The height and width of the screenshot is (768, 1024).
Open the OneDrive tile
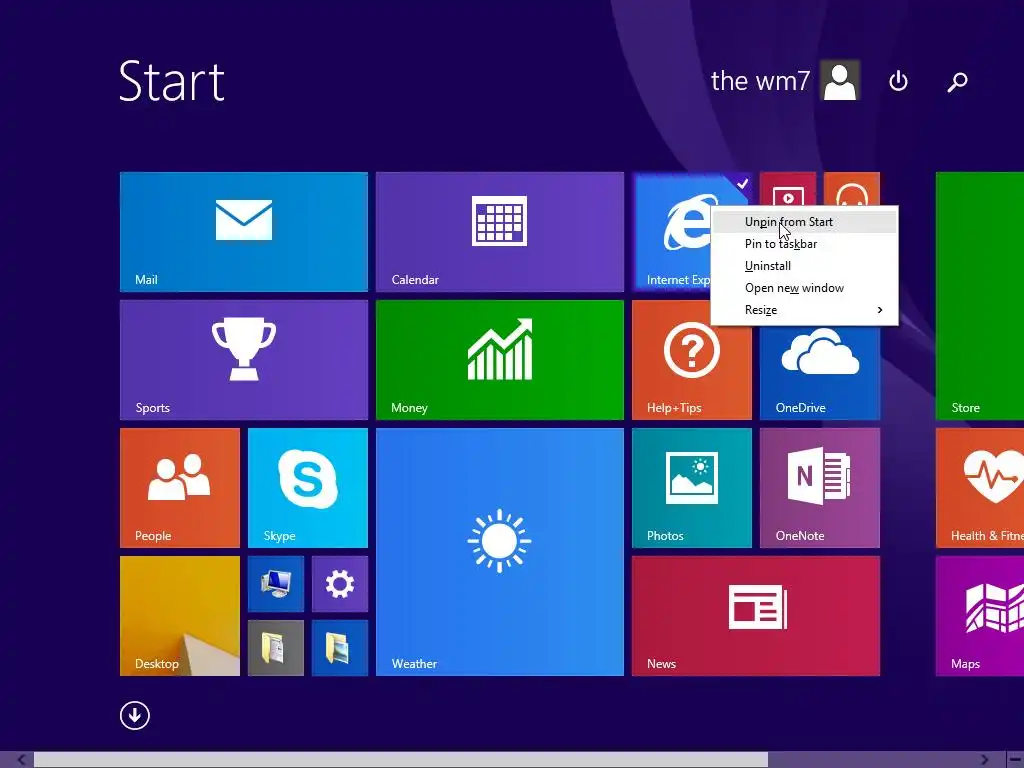point(820,372)
